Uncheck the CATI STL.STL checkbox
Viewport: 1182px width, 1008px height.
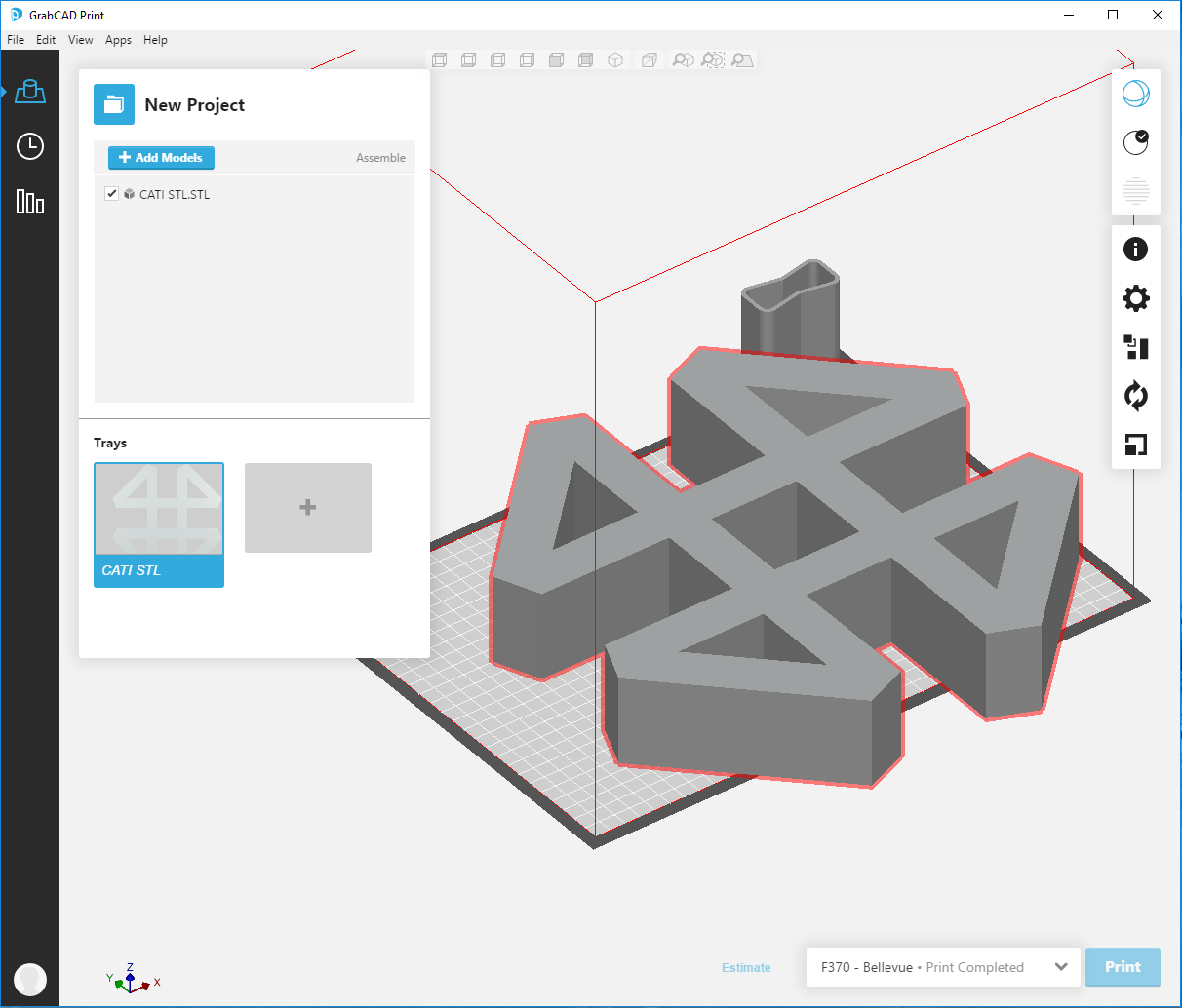coord(111,193)
